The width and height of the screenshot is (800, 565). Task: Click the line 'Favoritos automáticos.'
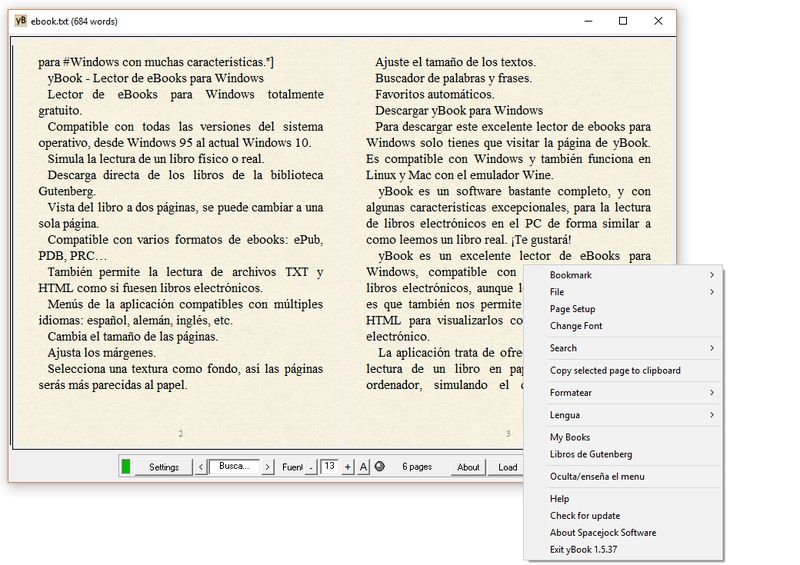434,94
